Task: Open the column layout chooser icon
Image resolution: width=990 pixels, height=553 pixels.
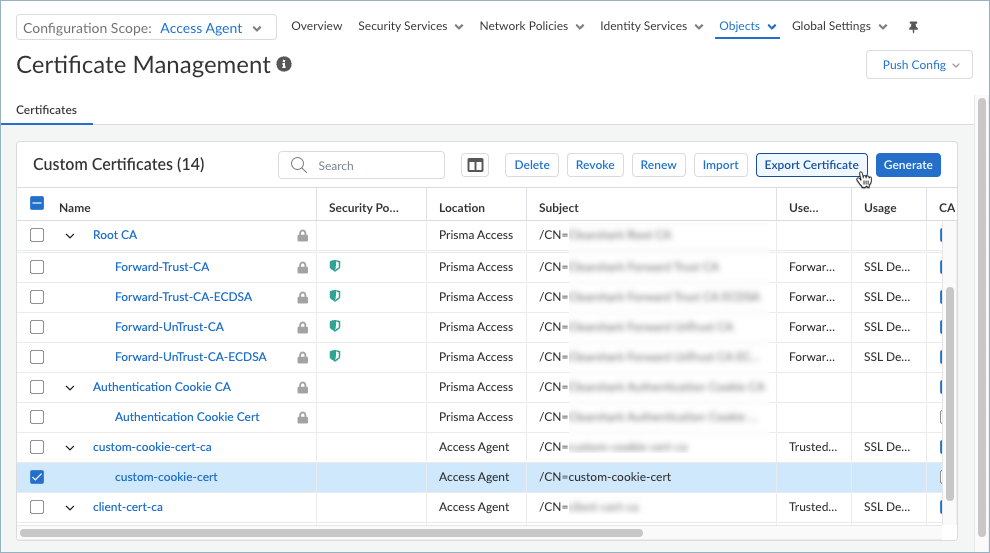Action: [x=475, y=165]
